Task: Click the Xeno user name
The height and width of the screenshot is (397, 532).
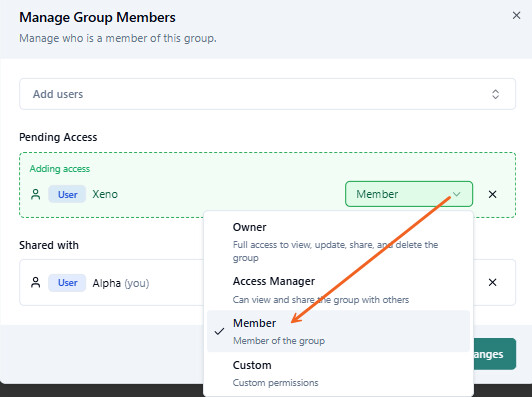Action: click(105, 194)
